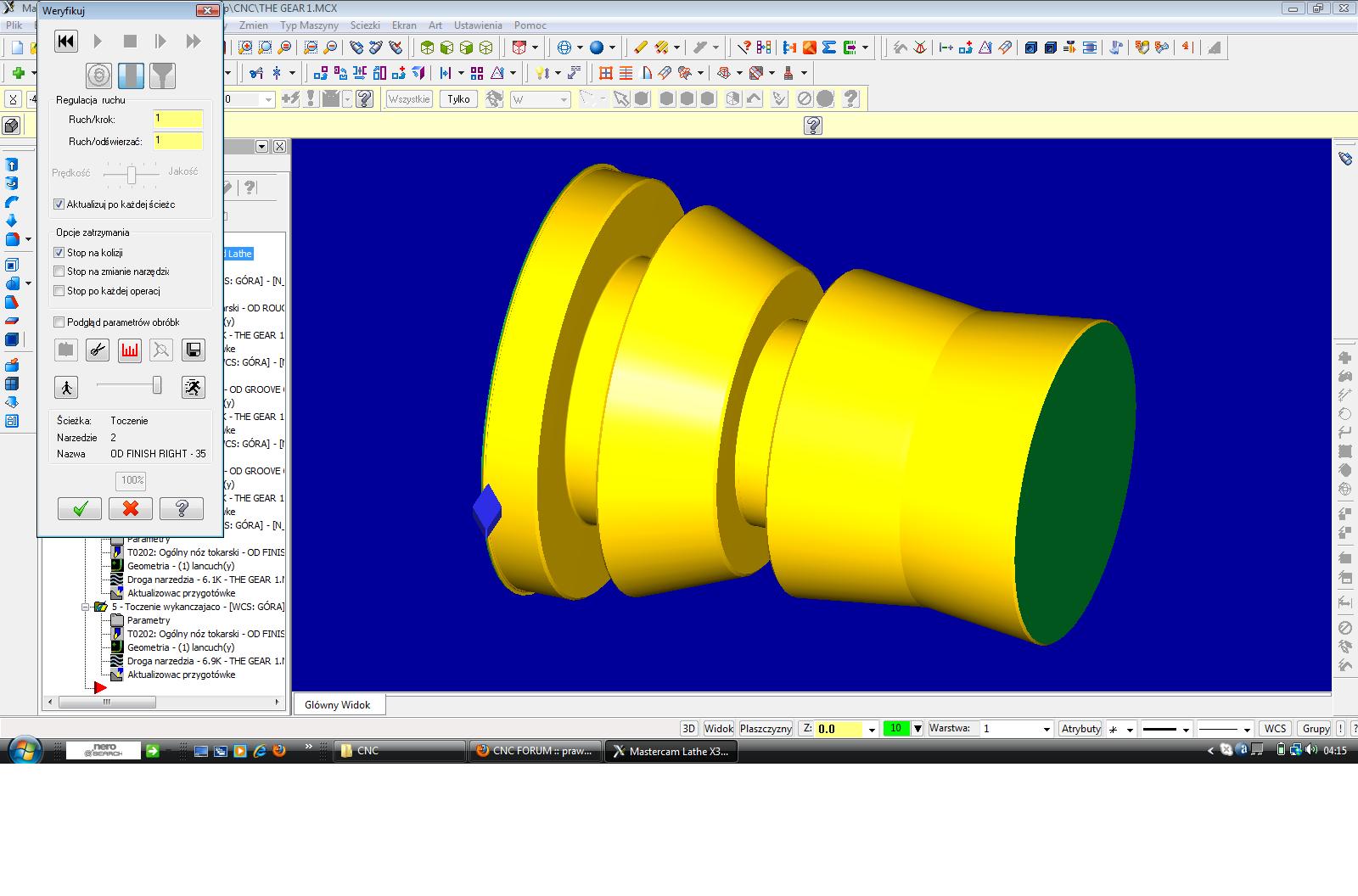Click the tag icon at viewport's right edge
The width and height of the screenshot is (1358, 896).
click(x=1345, y=159)
